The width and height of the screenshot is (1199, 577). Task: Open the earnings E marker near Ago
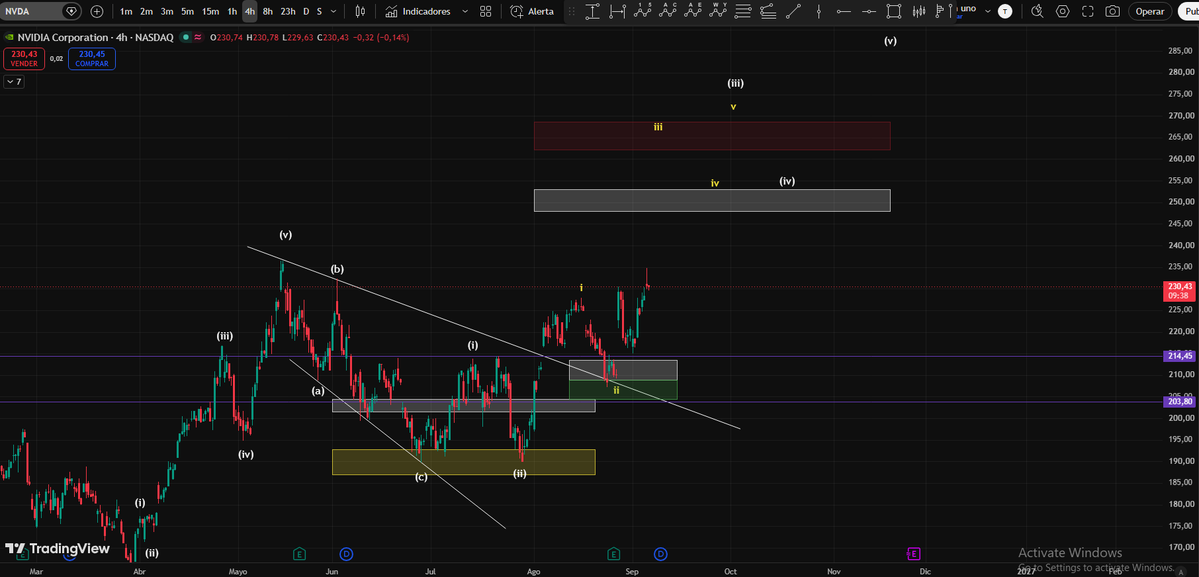pos(613,553)
